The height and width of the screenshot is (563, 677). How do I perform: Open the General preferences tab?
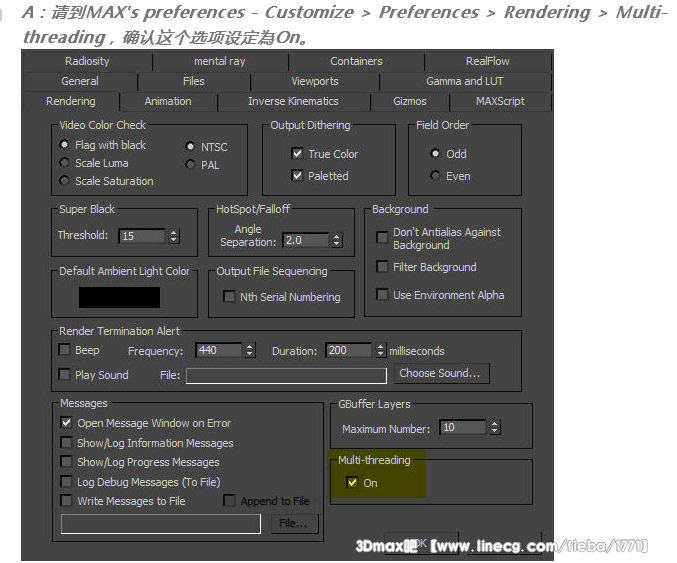tap(80, 81)
